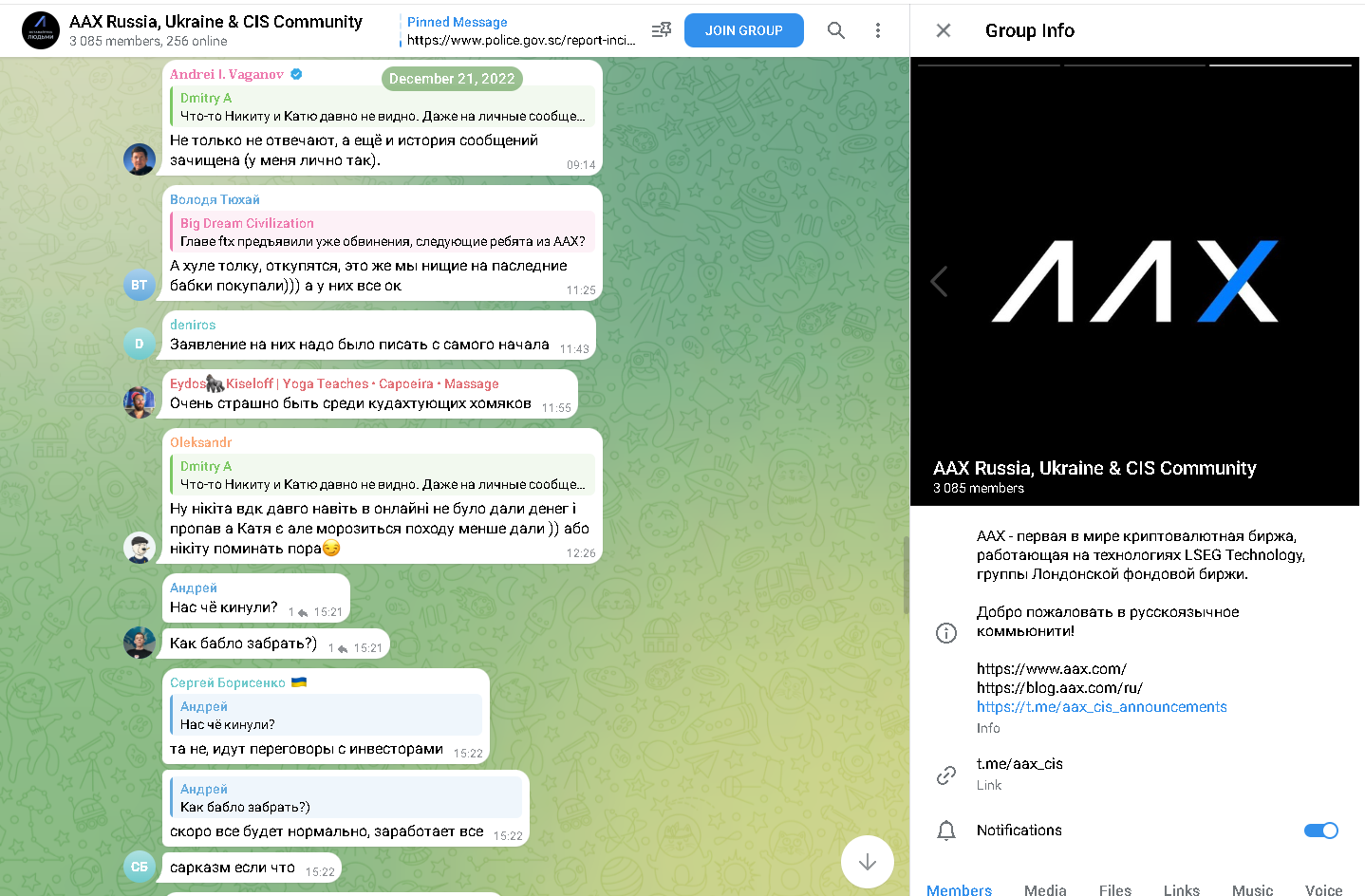Click the AAX group avatar in header

(x=41, y=30)
